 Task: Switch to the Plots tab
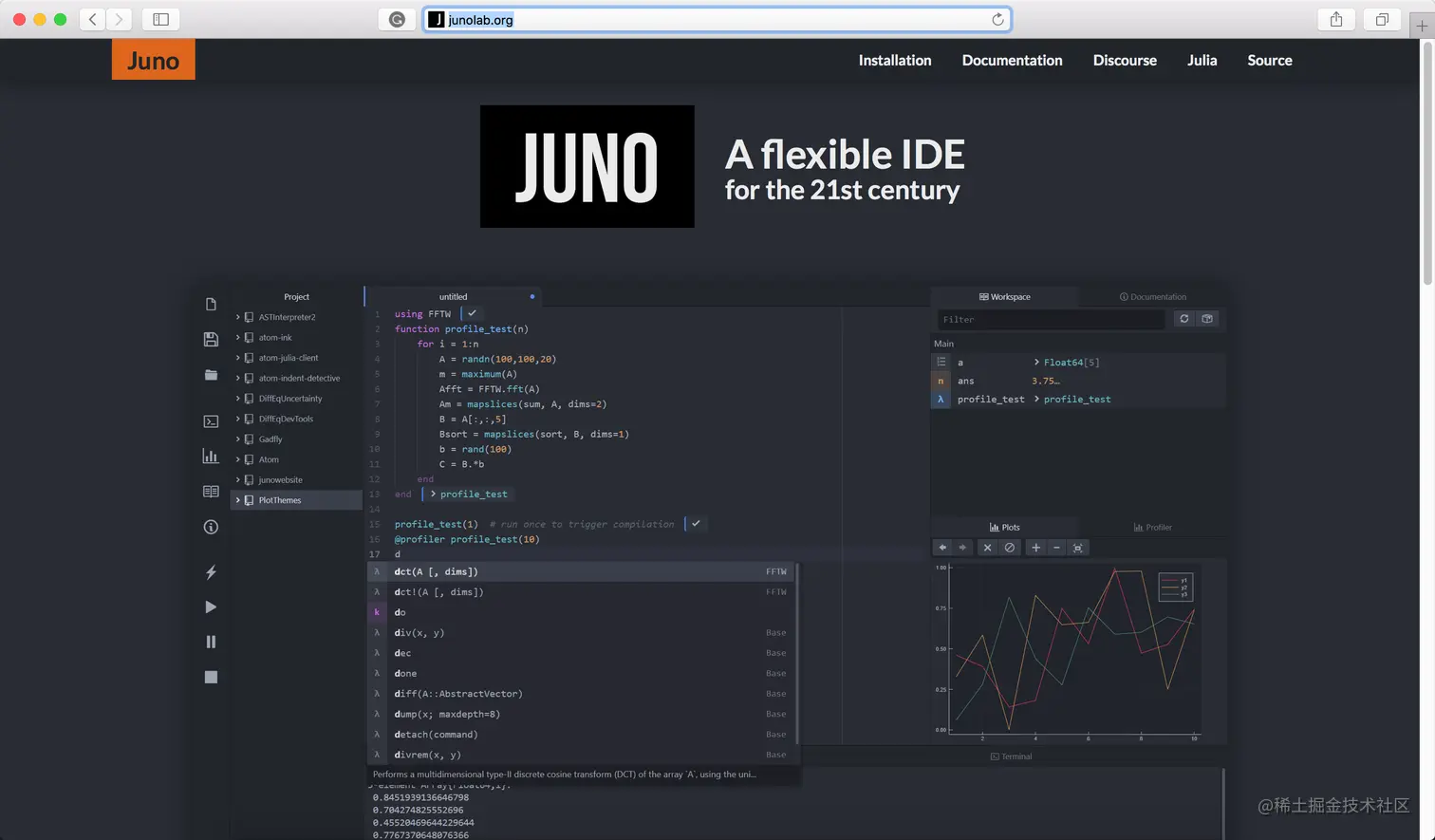click(1004, 527)
